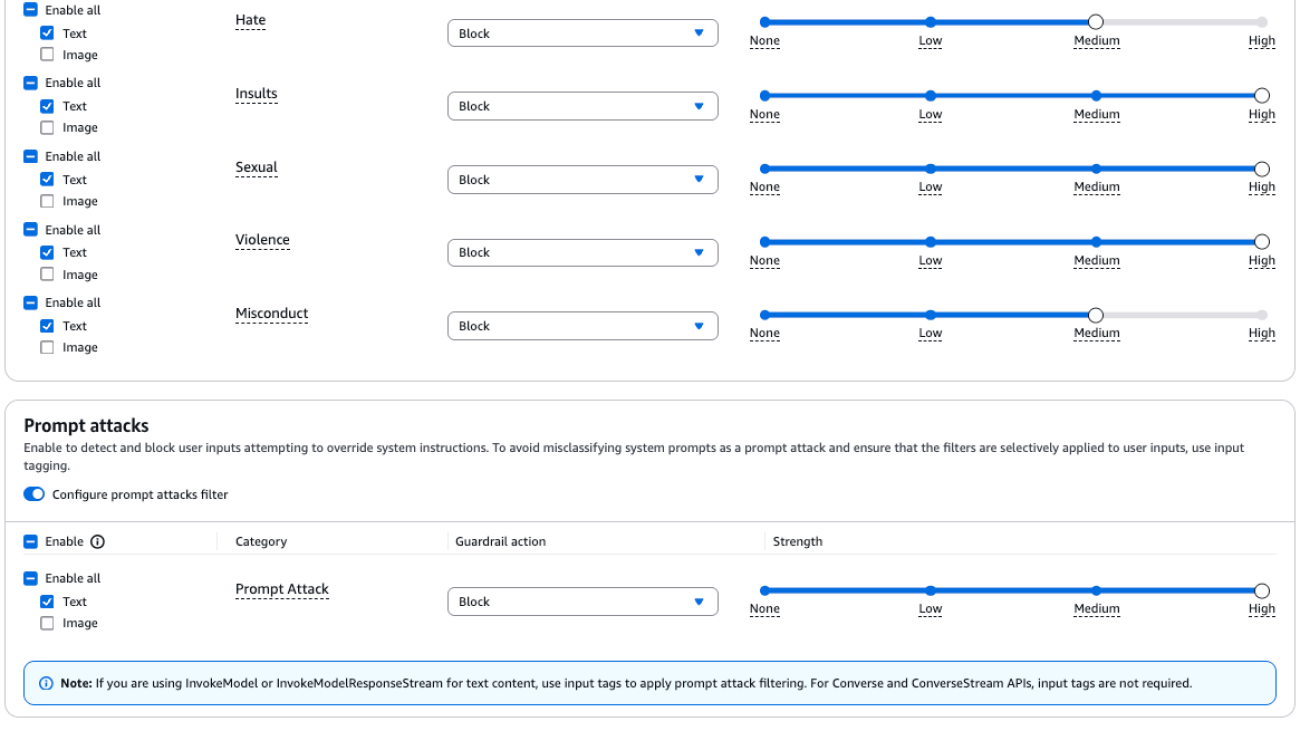Image resolution: width=1300 pixels, height=731 pixels.
Task: Open Insults guardrail action dropdown
Action: (582, 106)
